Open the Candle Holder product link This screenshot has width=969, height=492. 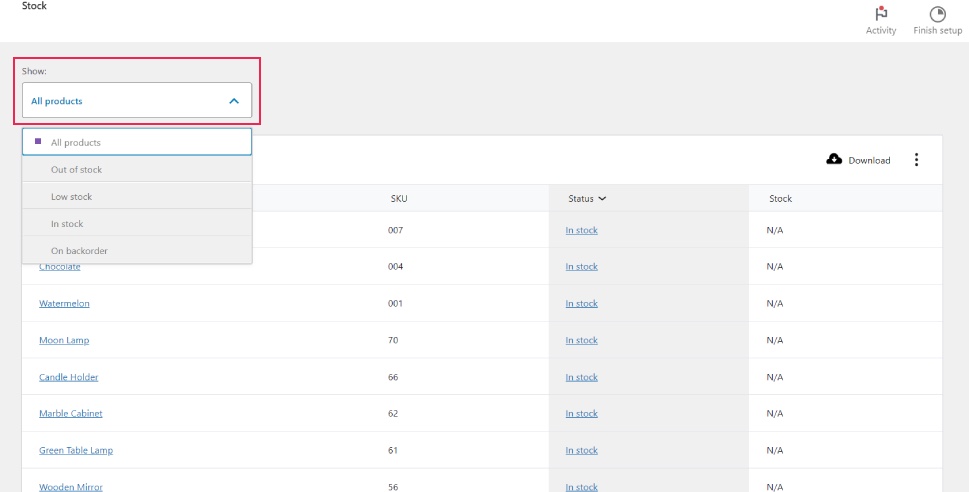click(68, 377)
